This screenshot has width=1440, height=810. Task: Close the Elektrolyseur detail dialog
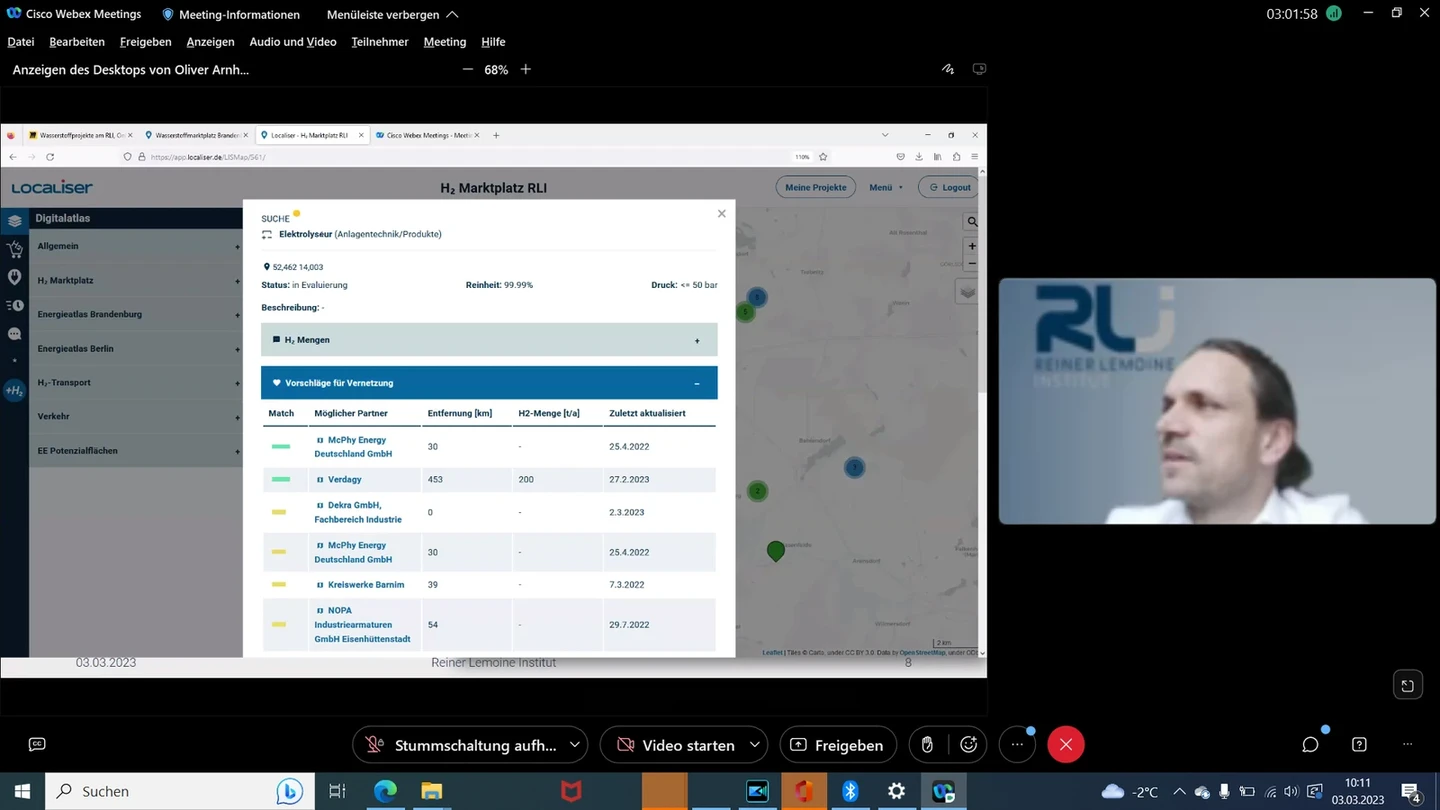pos(722,214)
